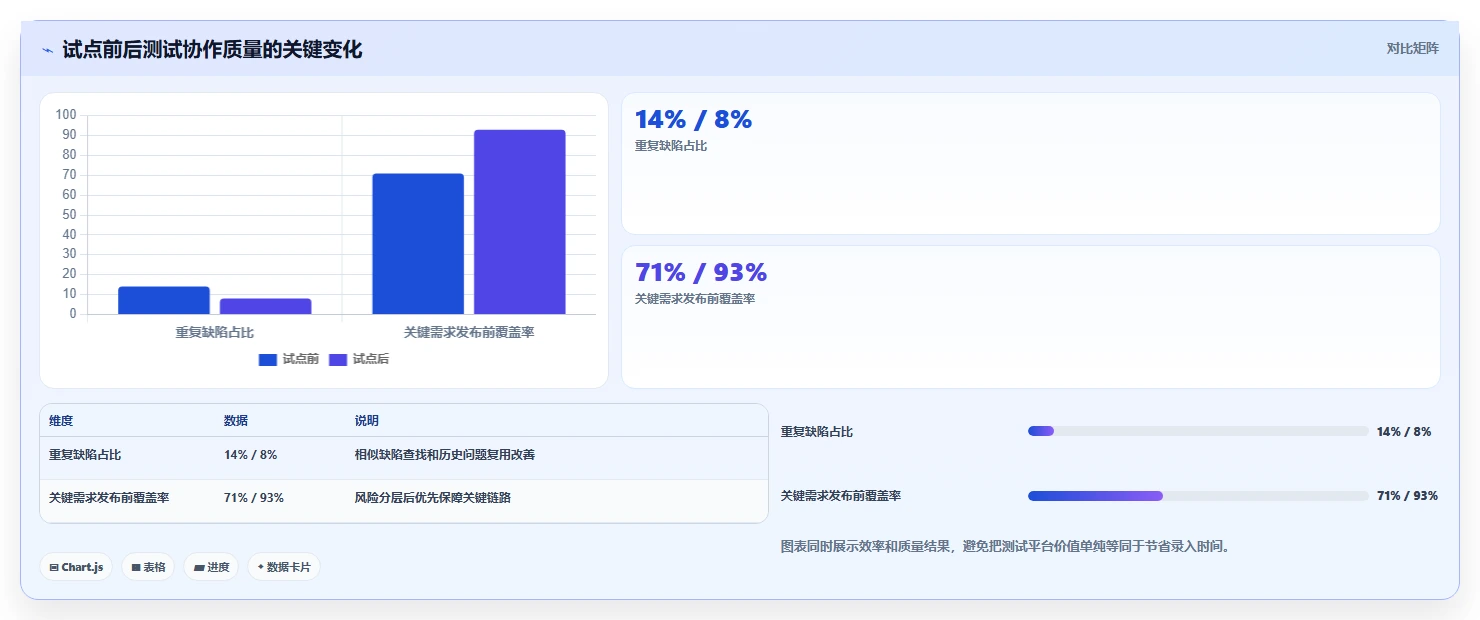Click the 维度 table column header

coord(61,421)
